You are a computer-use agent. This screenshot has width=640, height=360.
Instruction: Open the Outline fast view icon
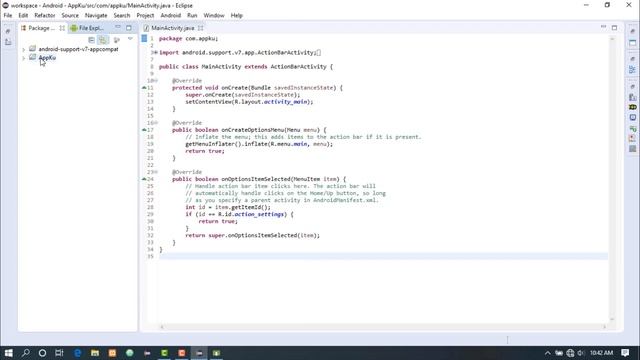point(632,69)
